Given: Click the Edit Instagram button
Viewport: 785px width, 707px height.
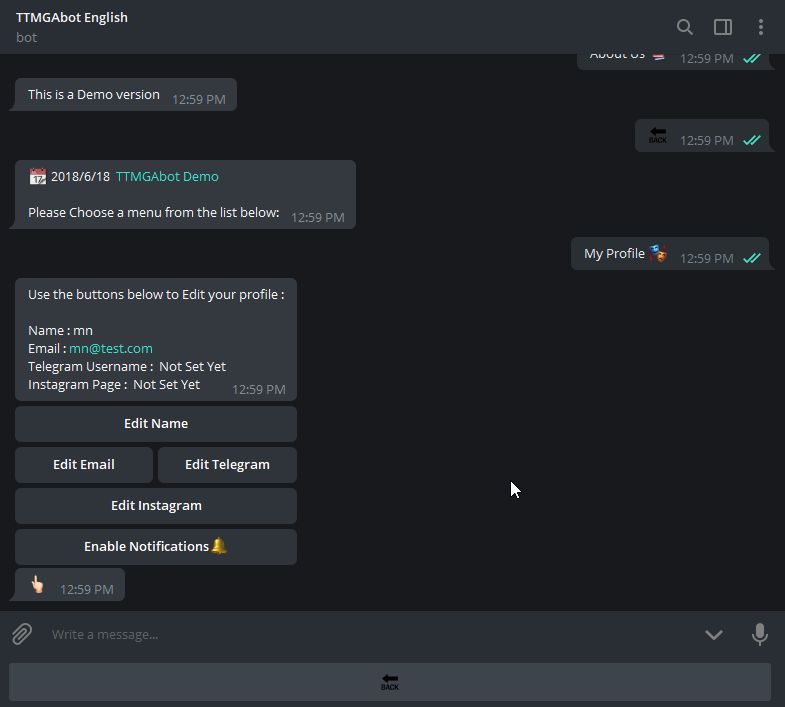Looking at the screenshot, I should [x=156, y=506].
